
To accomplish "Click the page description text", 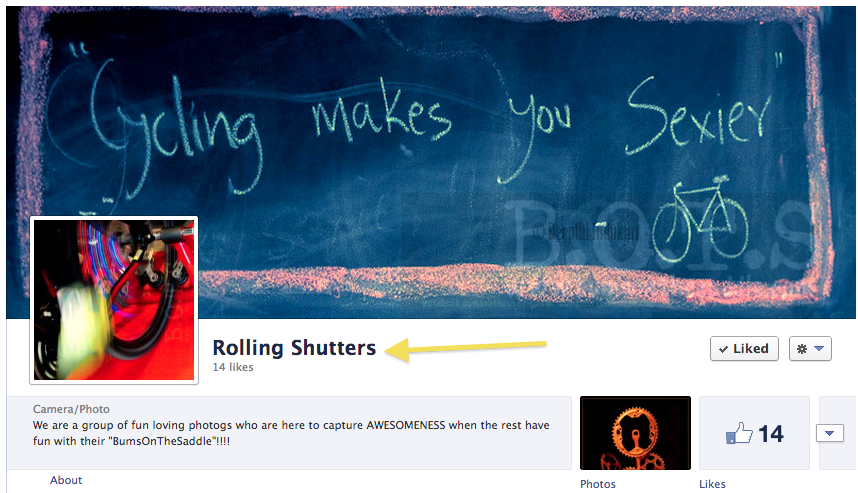I will [x=291, y=433].
